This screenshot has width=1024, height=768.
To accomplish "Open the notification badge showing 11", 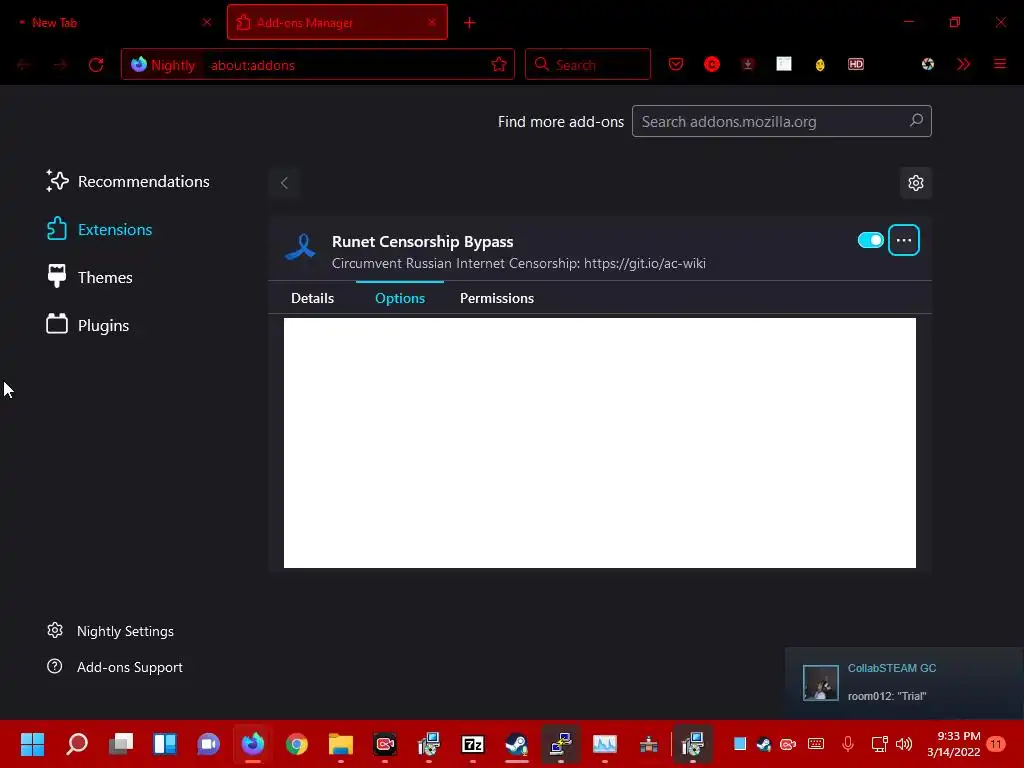I will point(996,744).
